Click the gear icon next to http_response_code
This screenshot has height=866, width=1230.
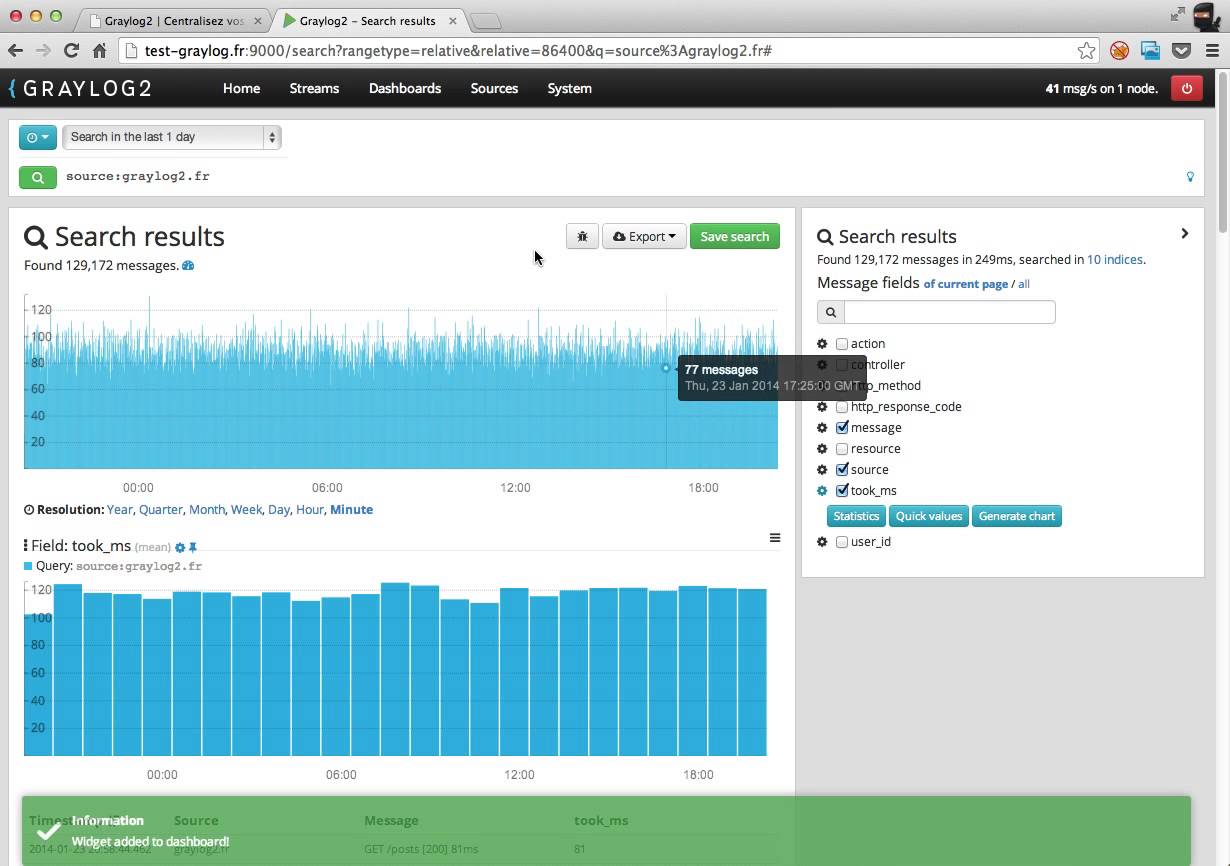[x=822, y=407]
